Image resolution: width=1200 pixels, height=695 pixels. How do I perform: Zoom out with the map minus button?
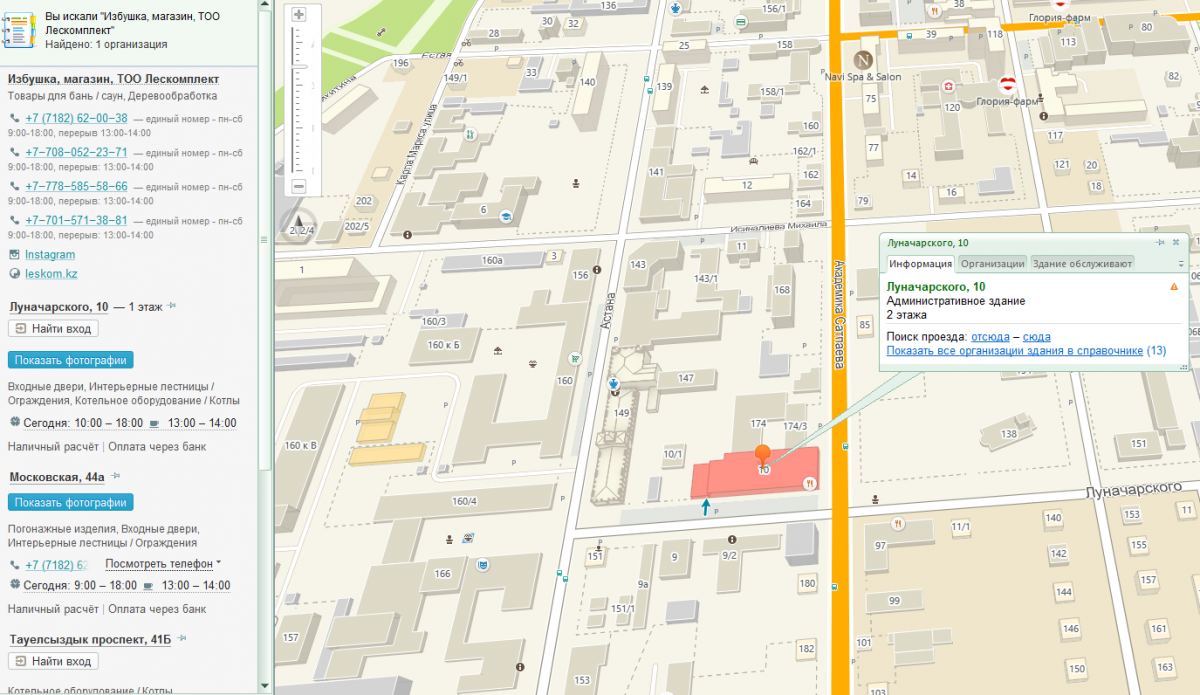pos(298,186)
